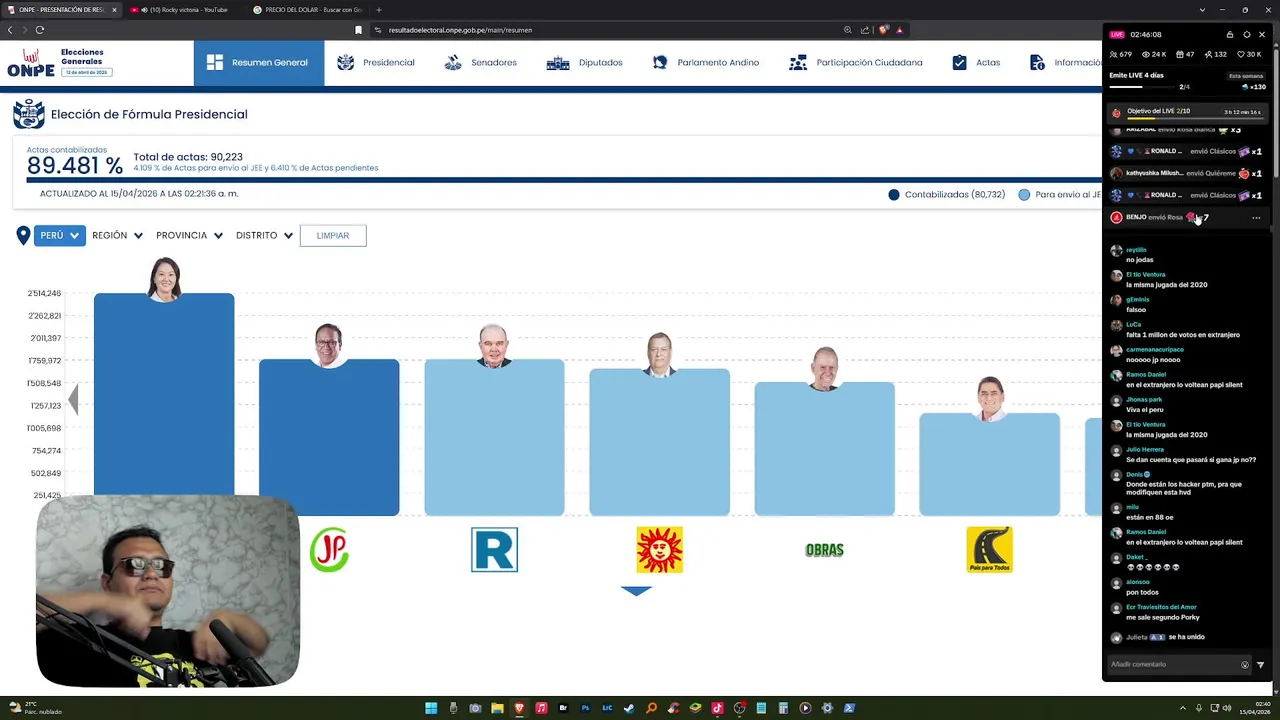Viewport: 1280px width, 720px height.
Task: Click the gift count icon
Action: pyautogui.click(x=1180, y=54)
